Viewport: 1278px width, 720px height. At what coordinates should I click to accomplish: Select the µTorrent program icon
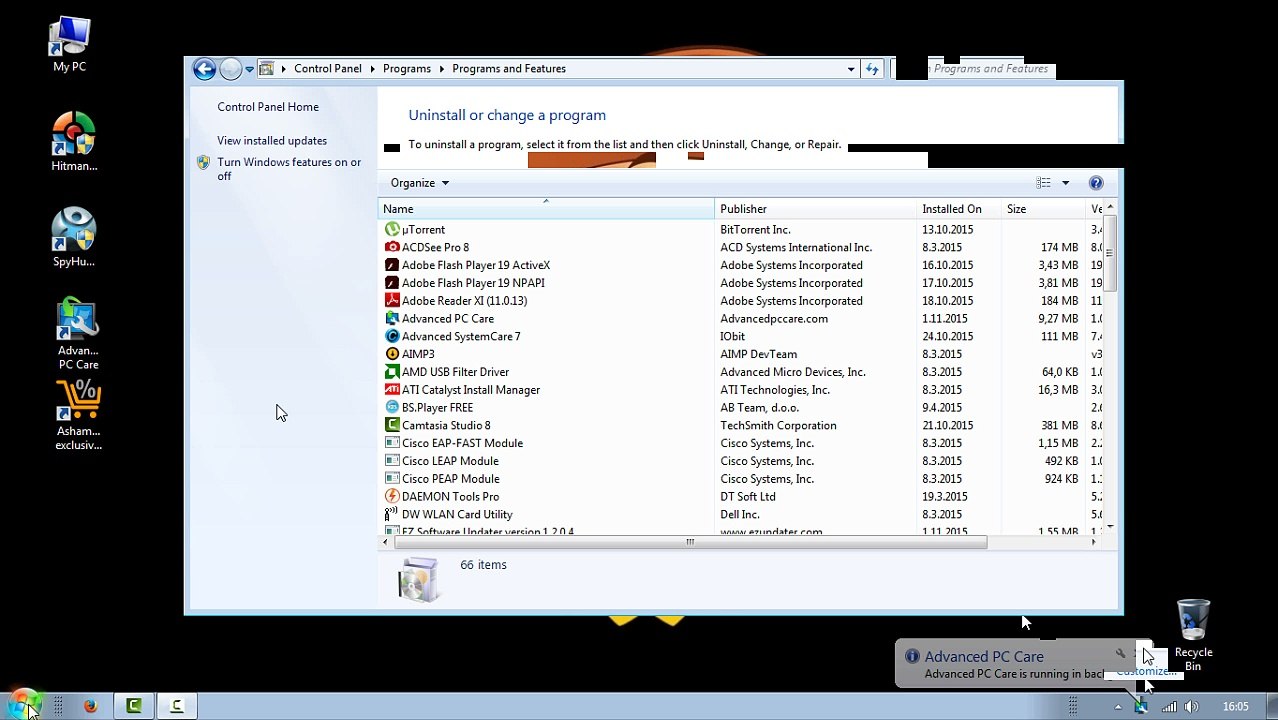click(x=392, y=230)
